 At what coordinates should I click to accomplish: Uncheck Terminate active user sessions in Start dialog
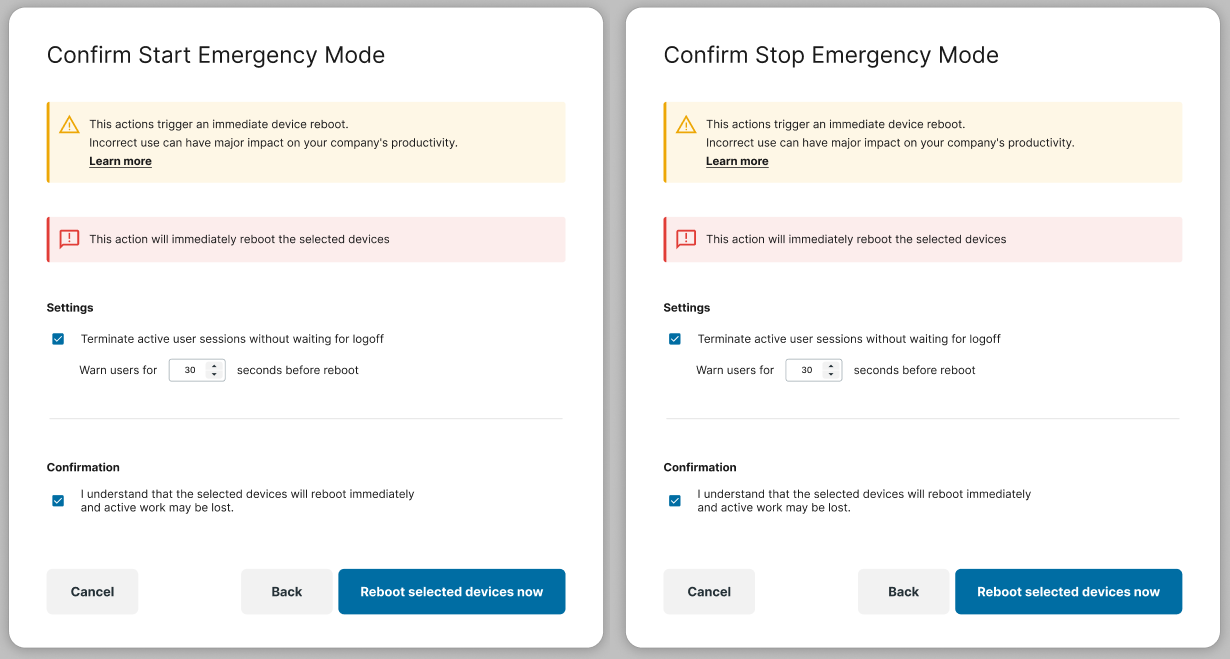[58, 339]
